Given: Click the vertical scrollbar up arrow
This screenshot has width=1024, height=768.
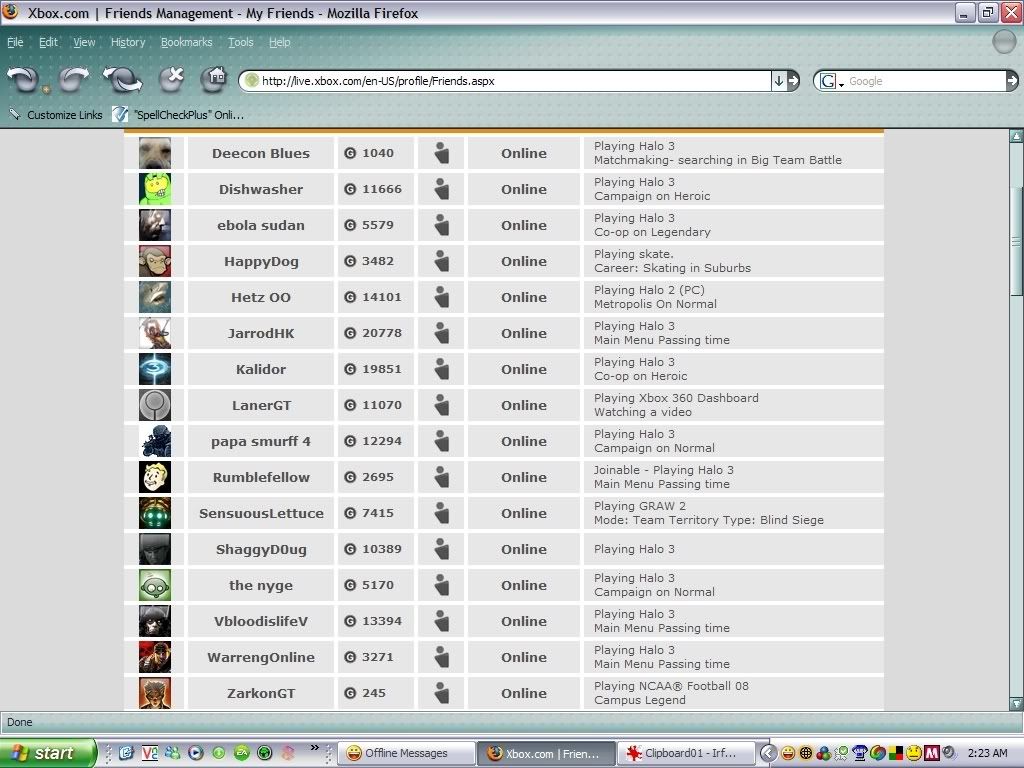Looking at the screenshot, I should [1016, 136].
